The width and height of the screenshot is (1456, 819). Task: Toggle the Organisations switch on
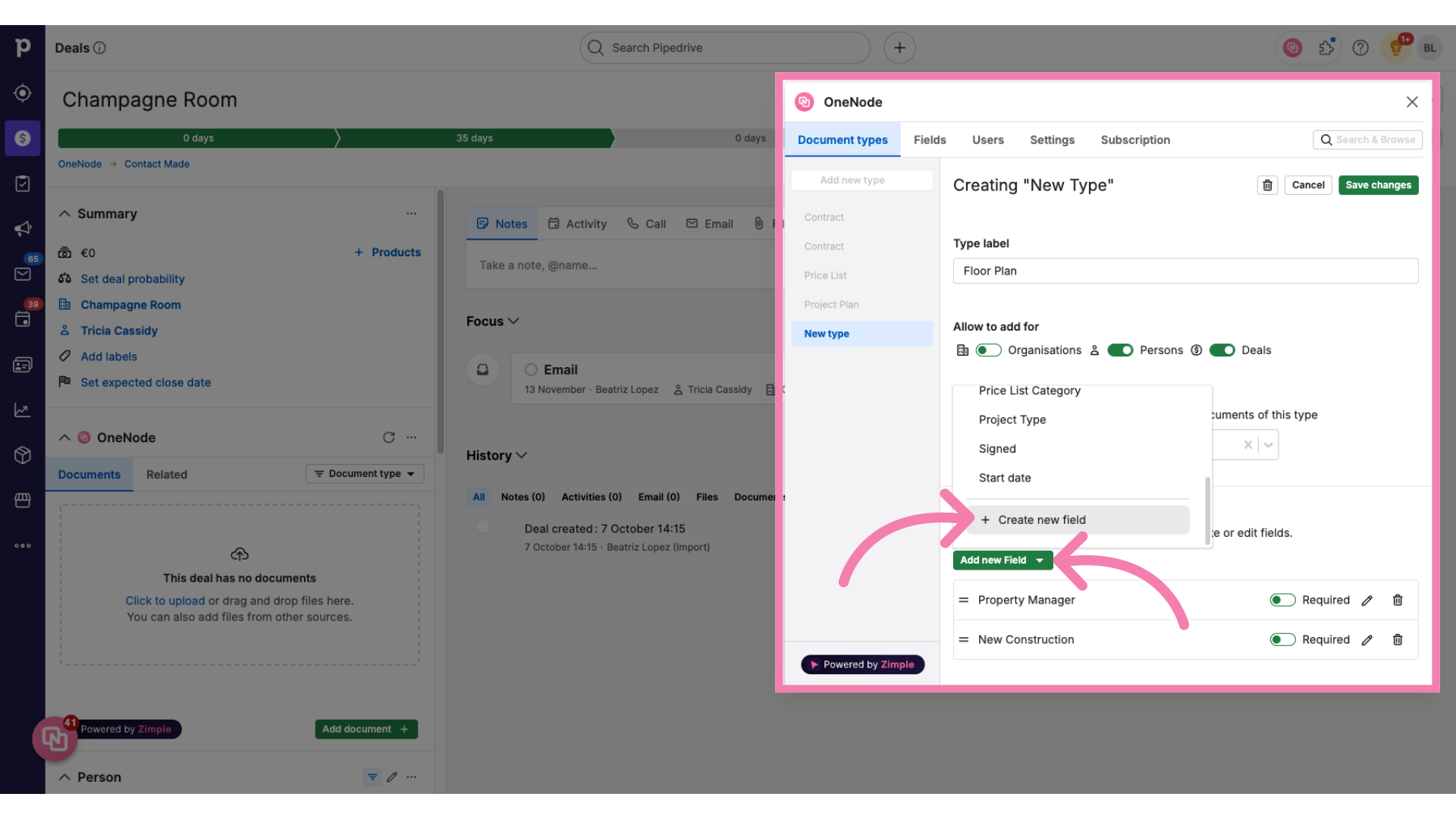[x=987, y=350]
